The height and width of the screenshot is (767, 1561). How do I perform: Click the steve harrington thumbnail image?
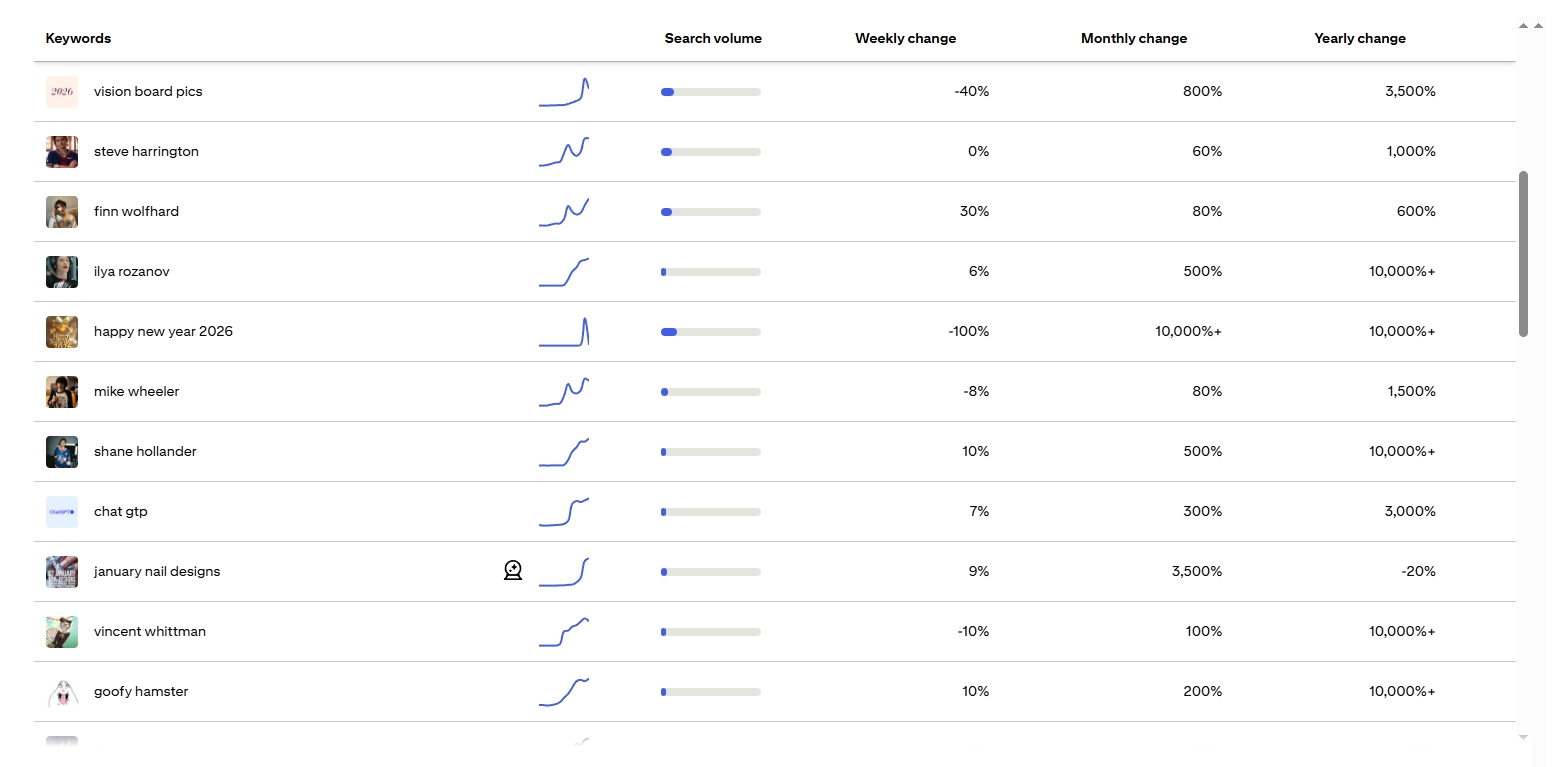(x=62, y=152)
